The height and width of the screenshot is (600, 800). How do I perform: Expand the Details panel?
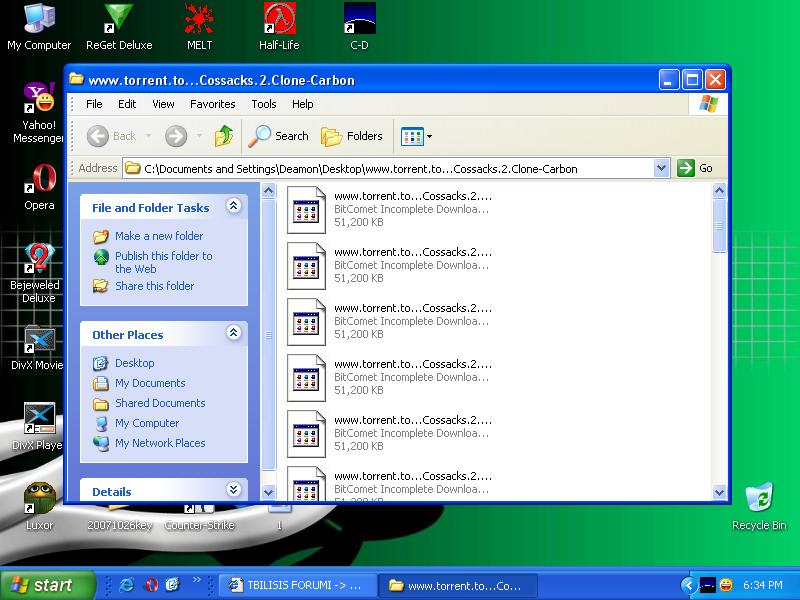(234, 490)
